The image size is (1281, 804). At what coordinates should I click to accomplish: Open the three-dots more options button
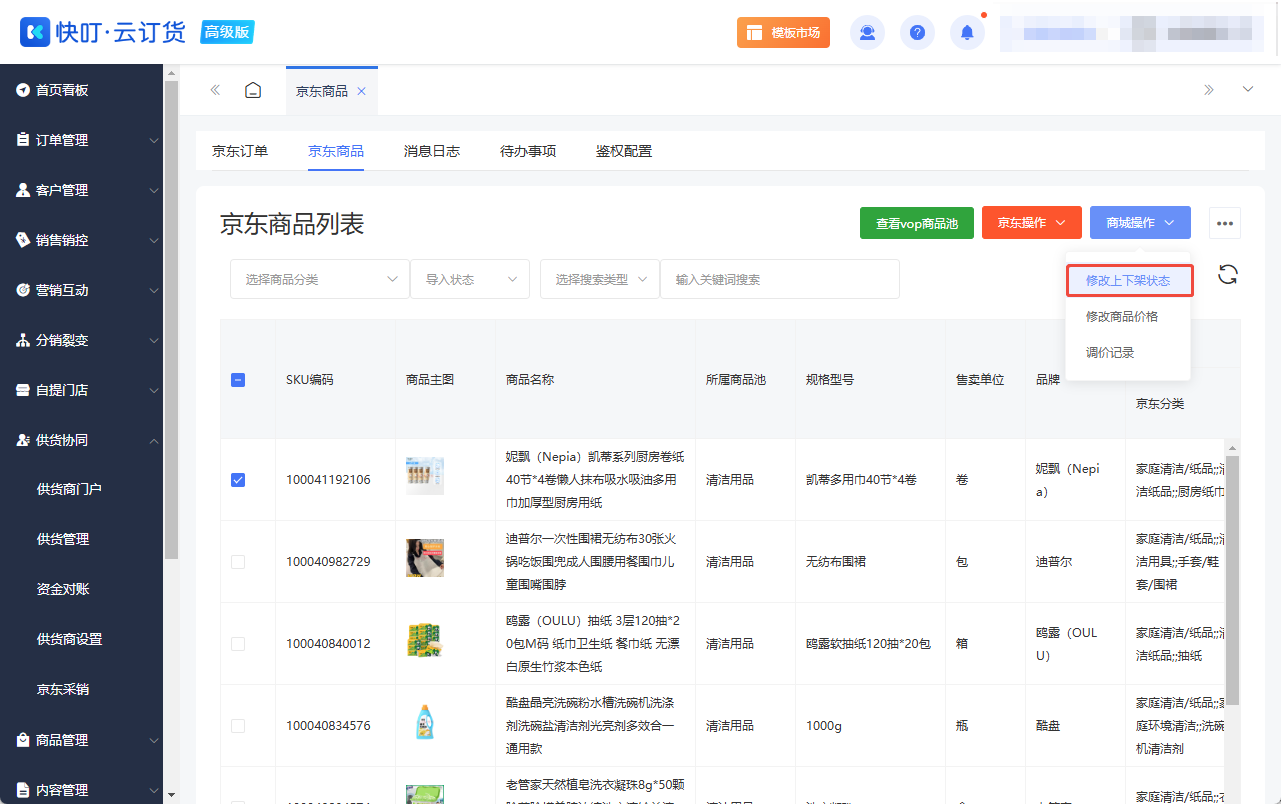[1225, 223]
